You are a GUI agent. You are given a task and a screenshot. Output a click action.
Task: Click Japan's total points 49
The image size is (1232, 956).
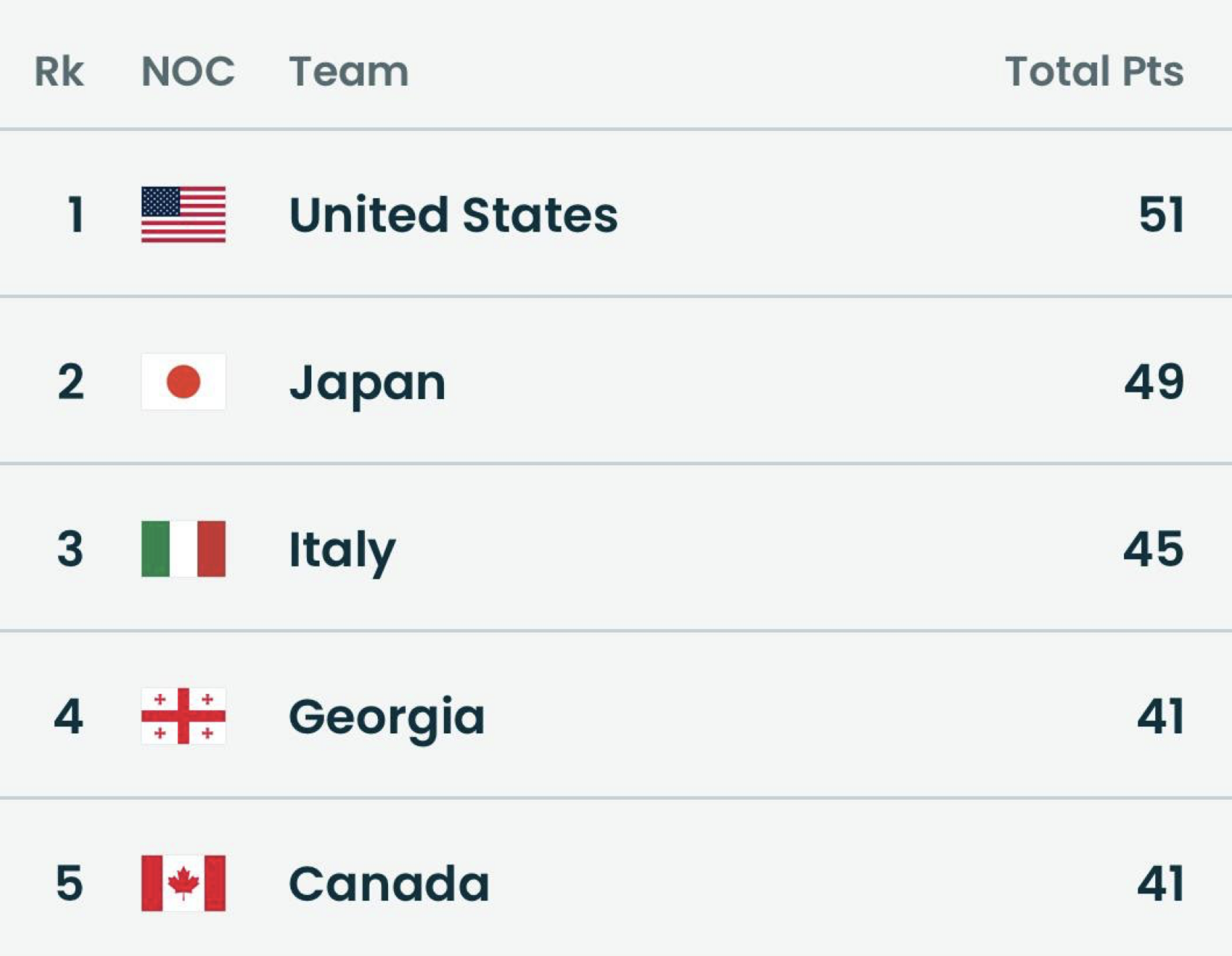point(1154,383)
